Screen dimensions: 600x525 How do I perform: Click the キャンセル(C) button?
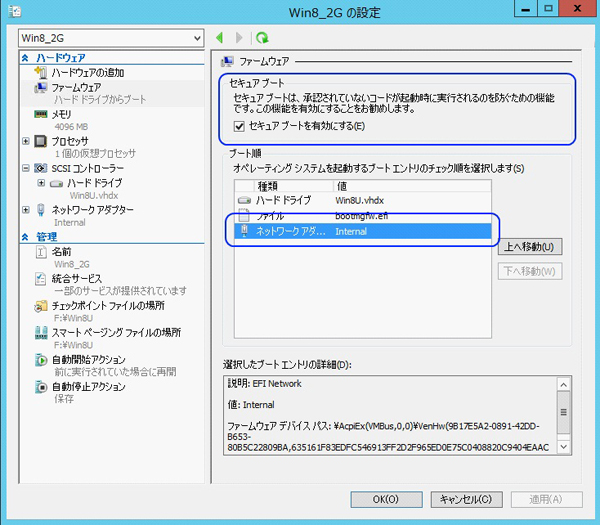(466, 499)
